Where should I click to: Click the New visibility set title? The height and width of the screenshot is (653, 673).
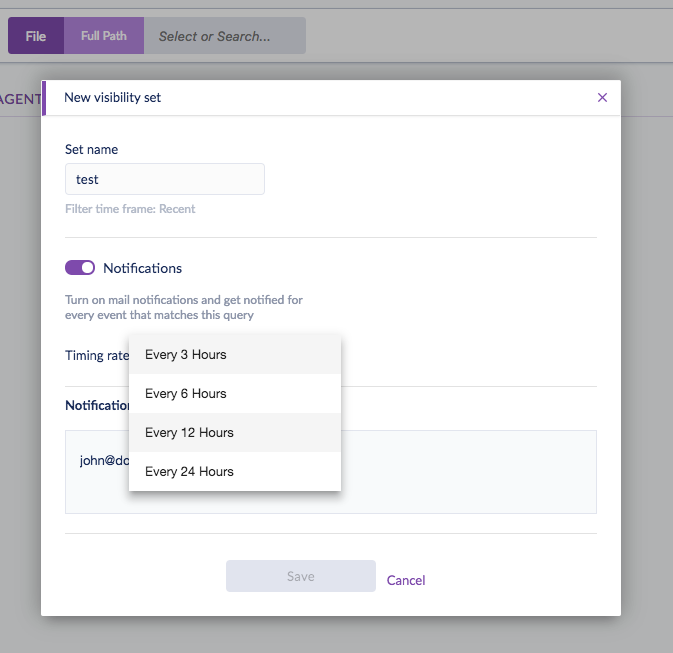[112, 98]
